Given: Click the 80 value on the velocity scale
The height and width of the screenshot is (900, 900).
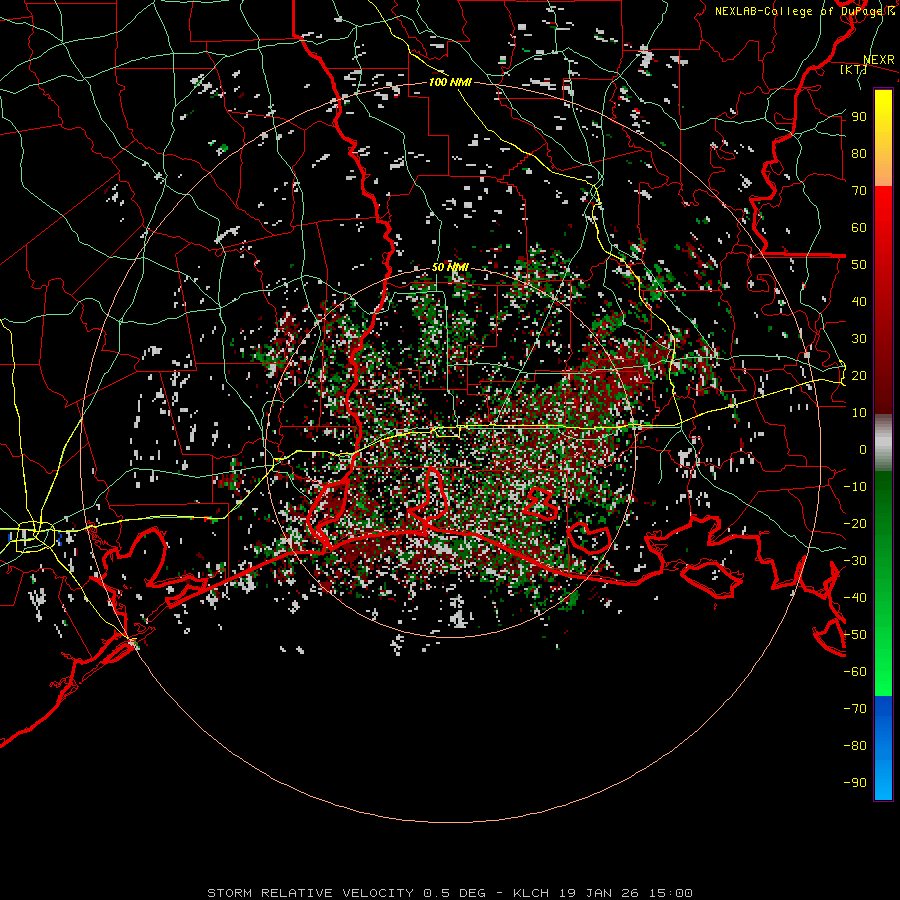Looking at the screenshot, I should 859,153.
